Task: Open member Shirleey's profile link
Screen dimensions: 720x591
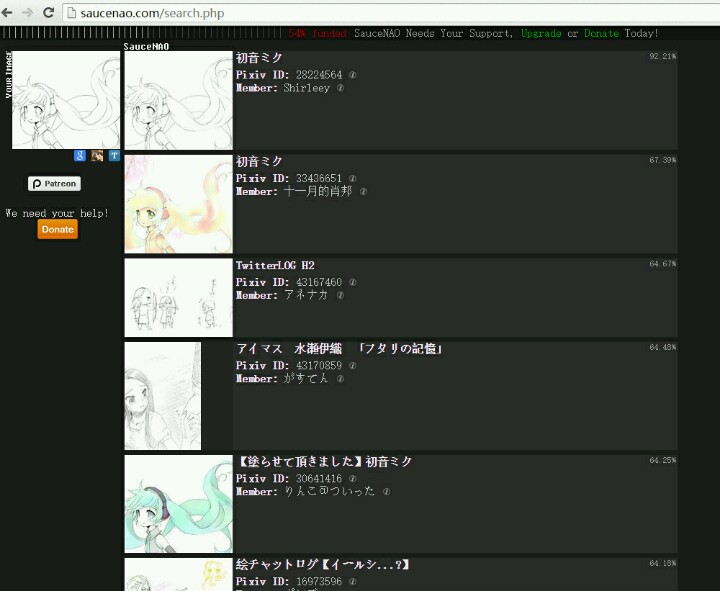Action: (x=306, y=88)
